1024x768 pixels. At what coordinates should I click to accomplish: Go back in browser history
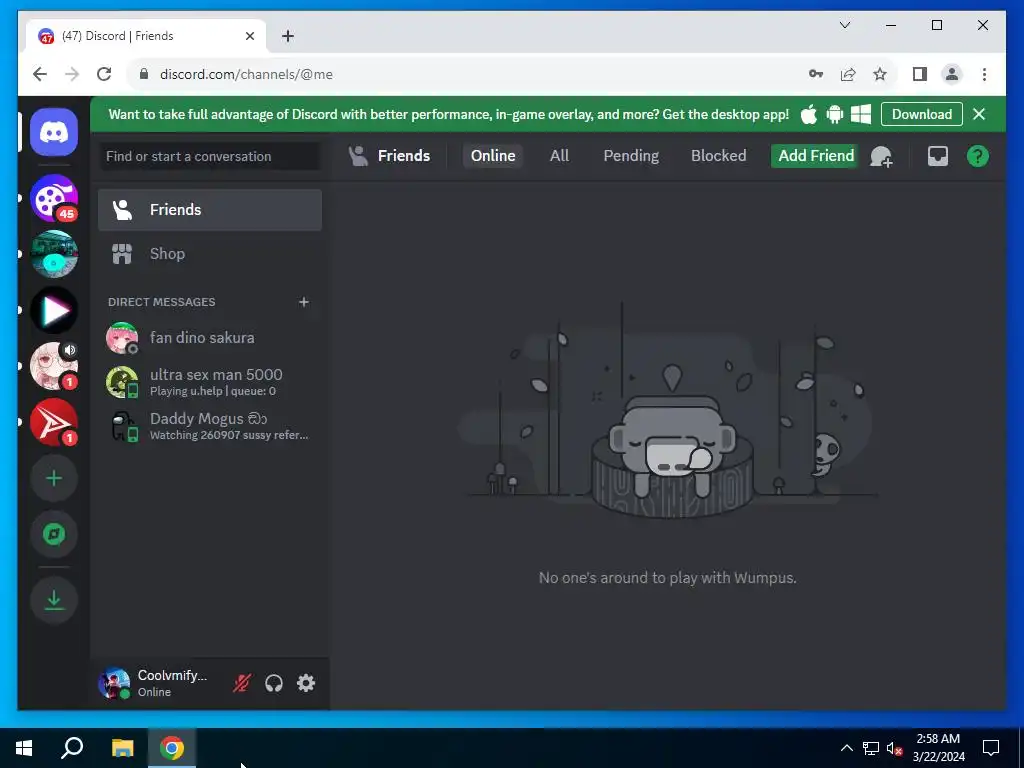pyautogui.click(x=40, y=74)
